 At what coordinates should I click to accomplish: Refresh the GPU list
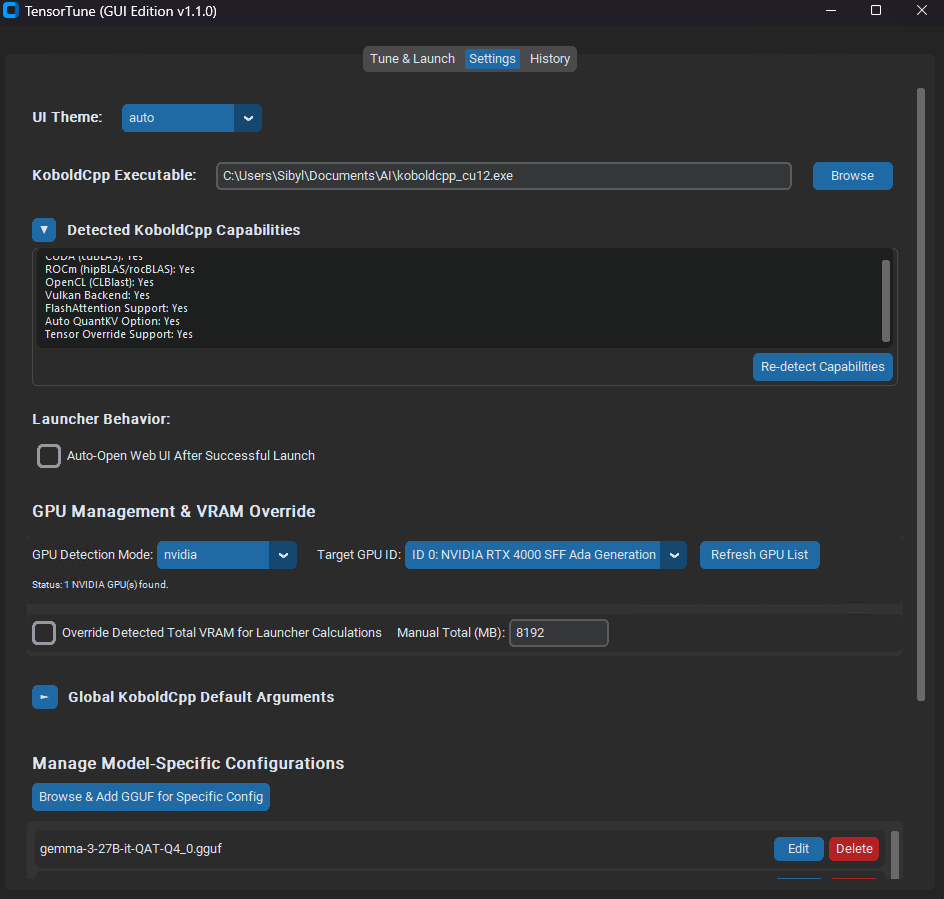pyautogui.click(x=759, y=555)
